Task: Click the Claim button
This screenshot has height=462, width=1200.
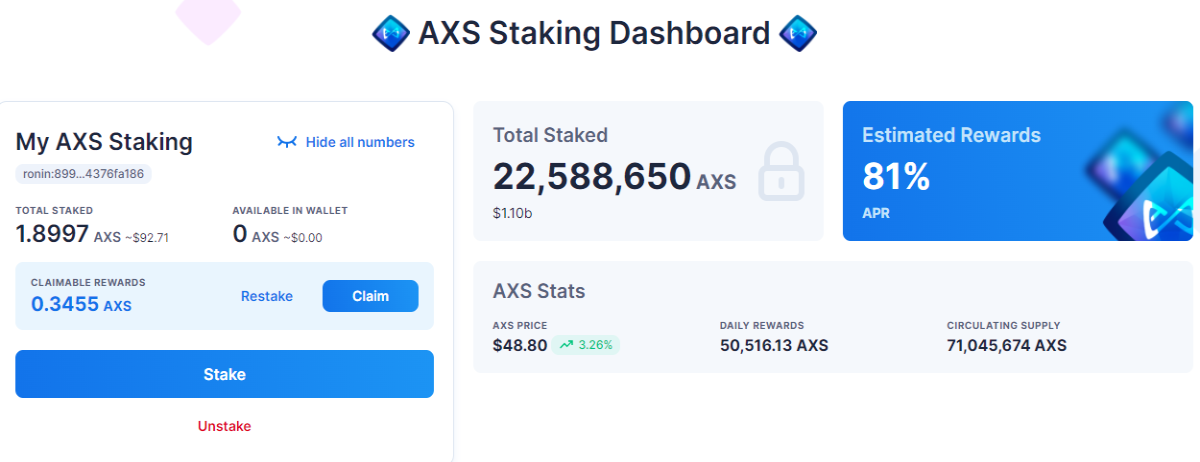Action: tap(370, 296)
